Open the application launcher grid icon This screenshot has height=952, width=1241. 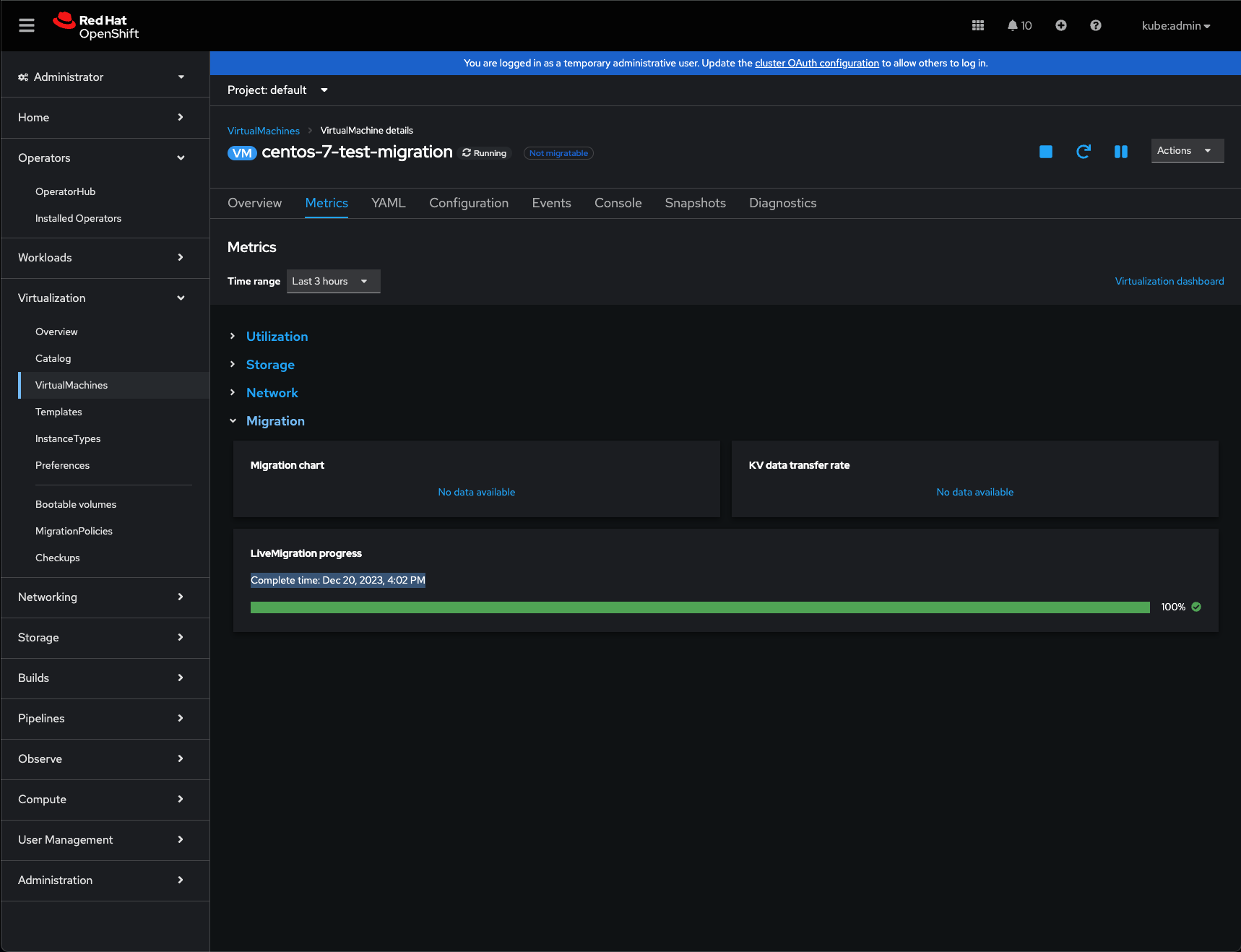click(x=978, y=26)
